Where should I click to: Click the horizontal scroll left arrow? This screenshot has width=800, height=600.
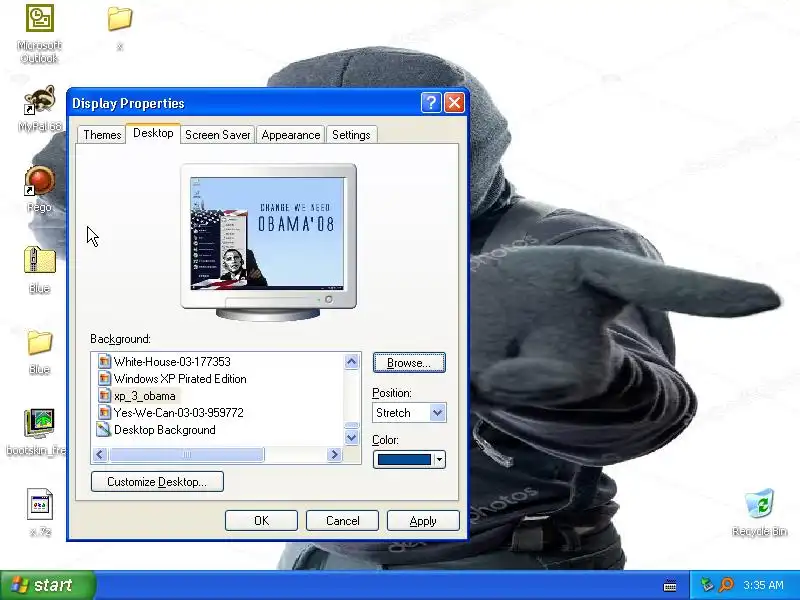pyautogui.click(x=100, y=454)
